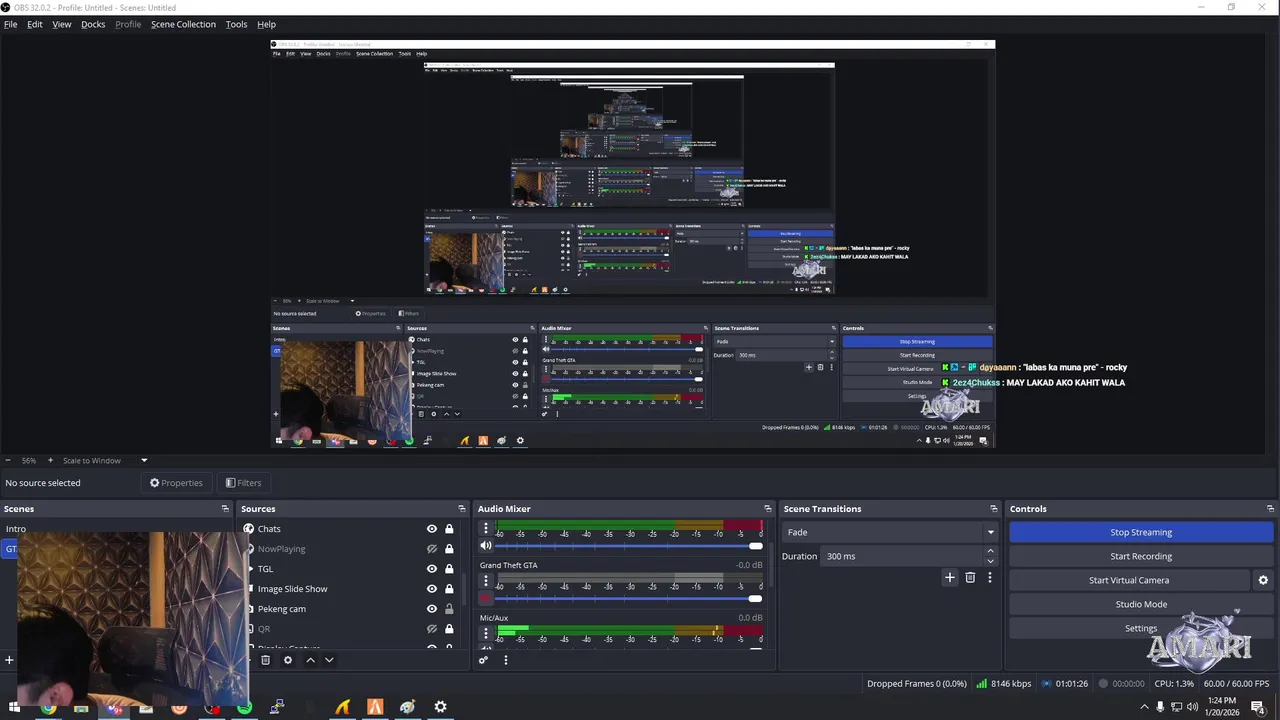The width and height of the screenshot is (1280, 720).
Task: Increase transition duration with up arrow
Action: (x=991, y=551)
